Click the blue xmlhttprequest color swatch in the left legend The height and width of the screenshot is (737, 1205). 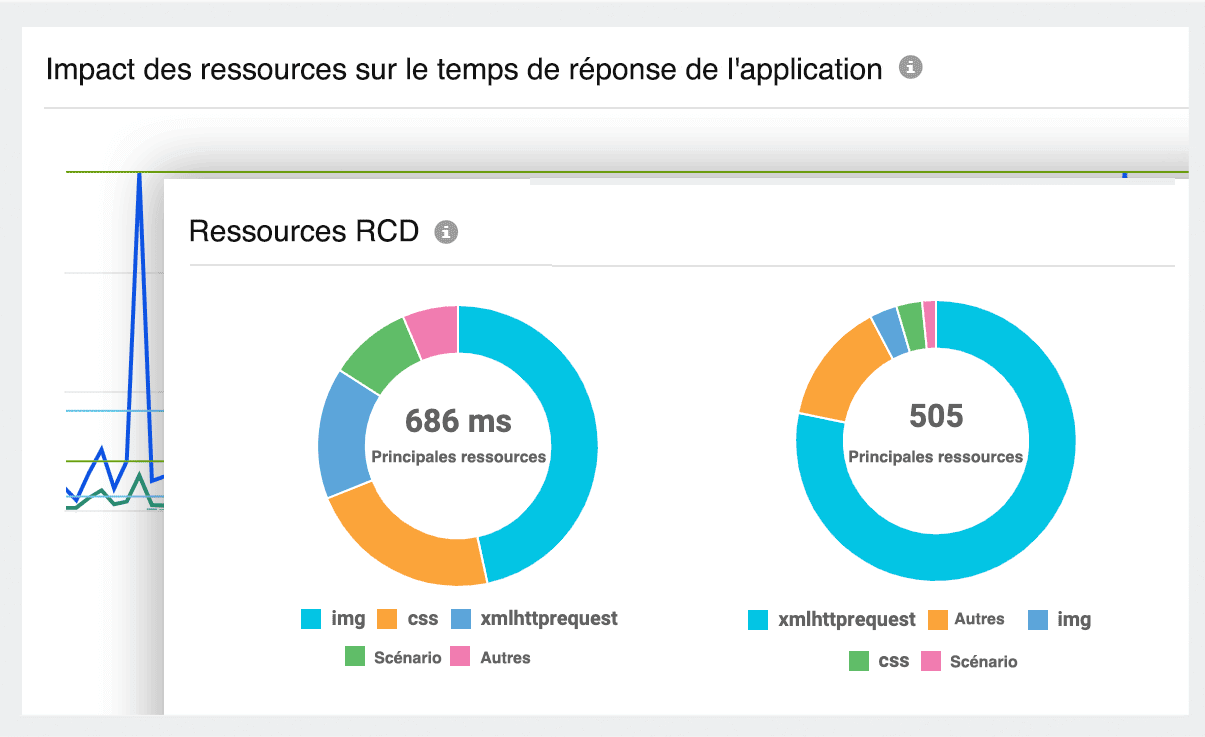pyautogui.click(x=464, y=618)
